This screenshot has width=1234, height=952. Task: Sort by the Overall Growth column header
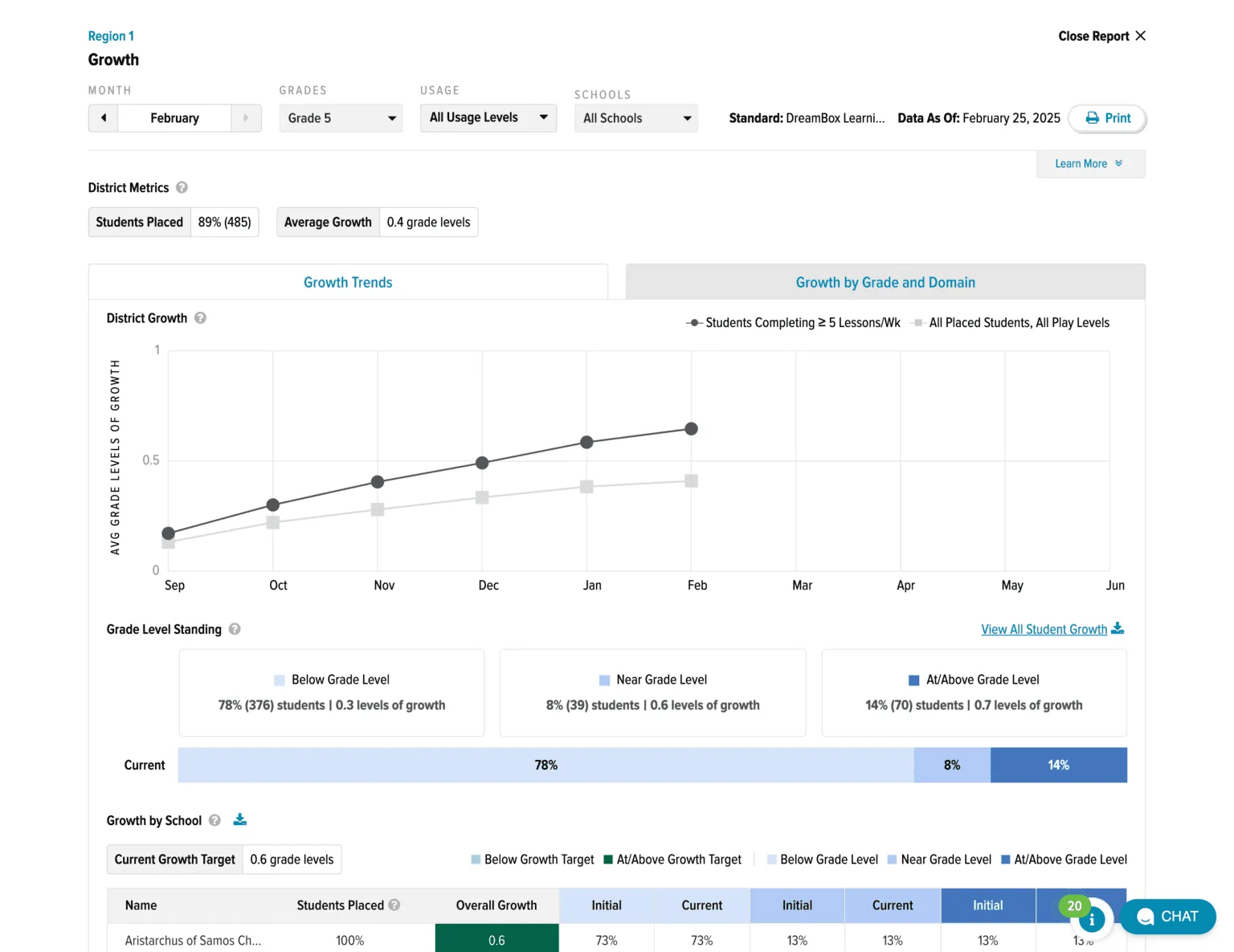point(496,905)
